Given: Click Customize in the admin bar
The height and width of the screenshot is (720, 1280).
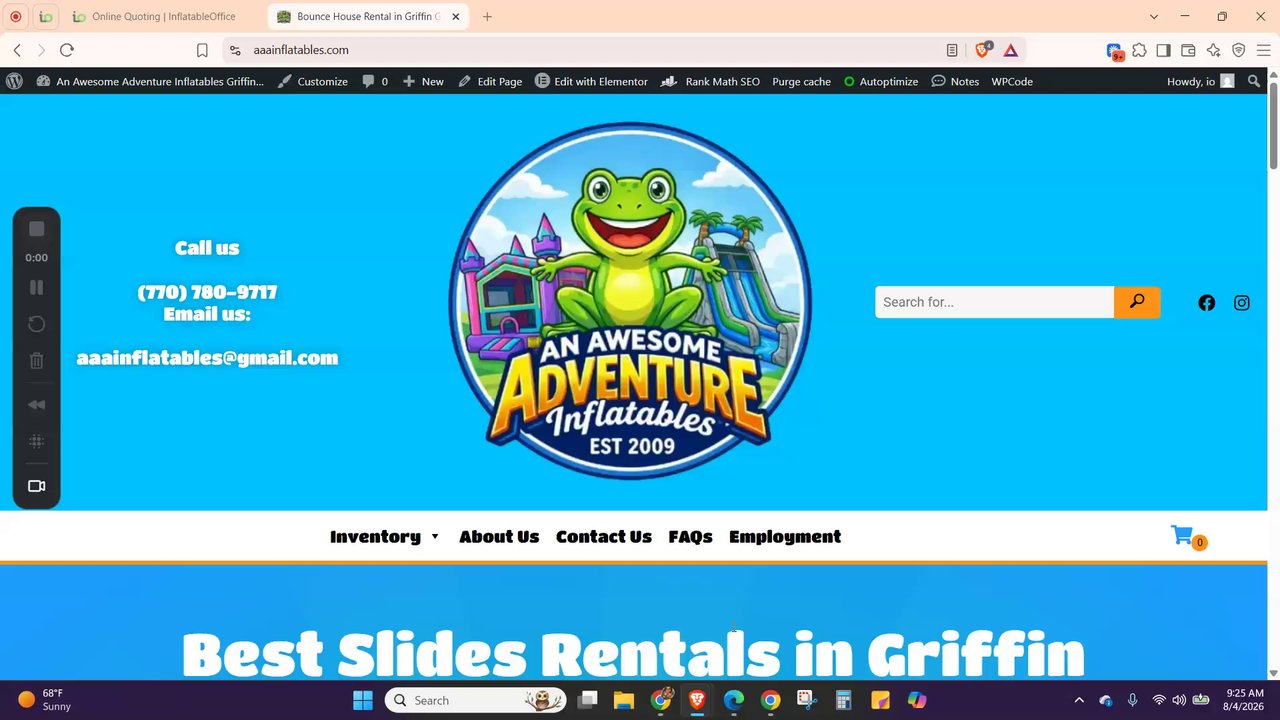Looking at the screenshot, I should (x=313, y=81).
